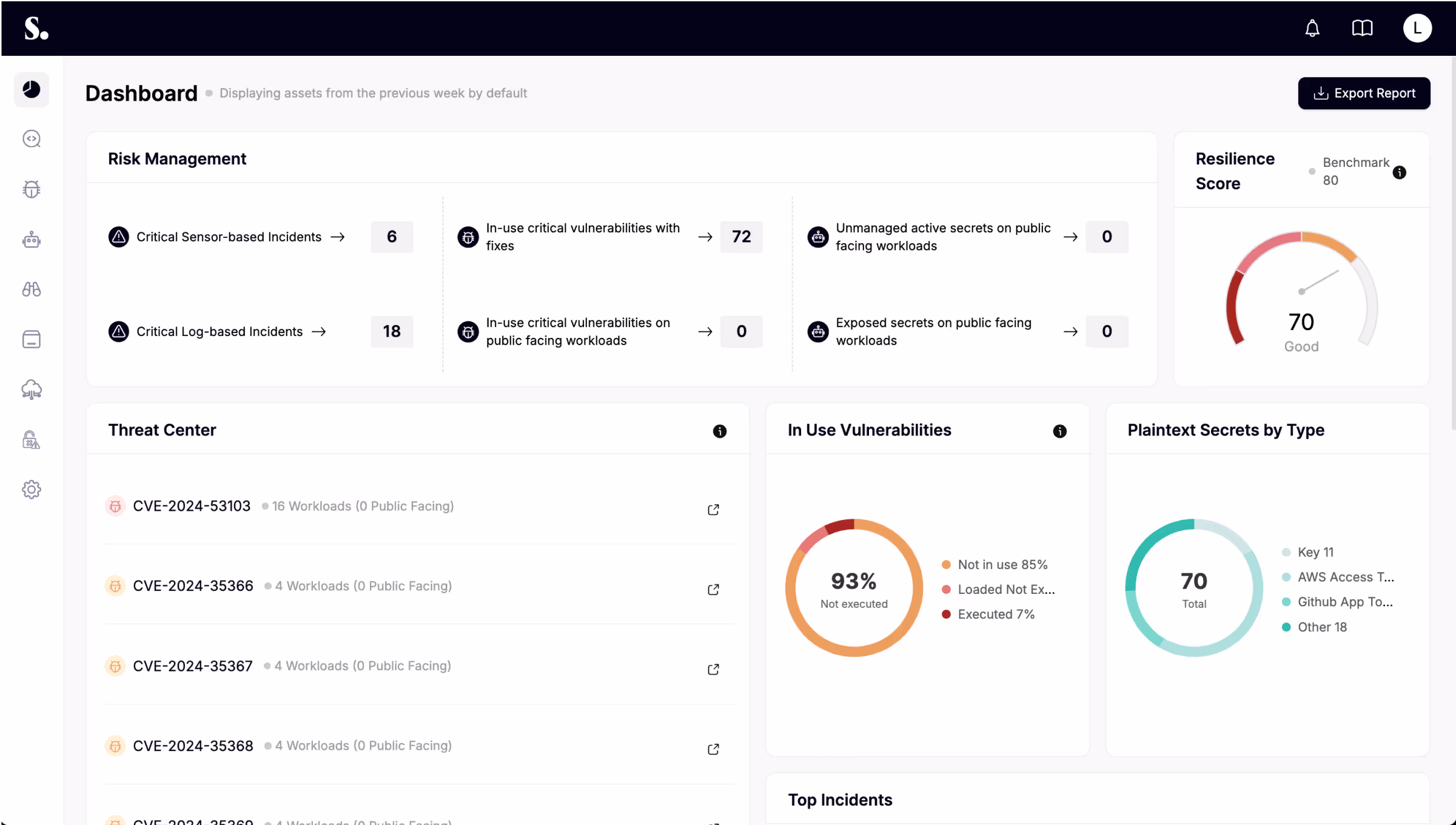
Task: Select the binoculars threat hunting icon
Action: (x=31, y=289)
